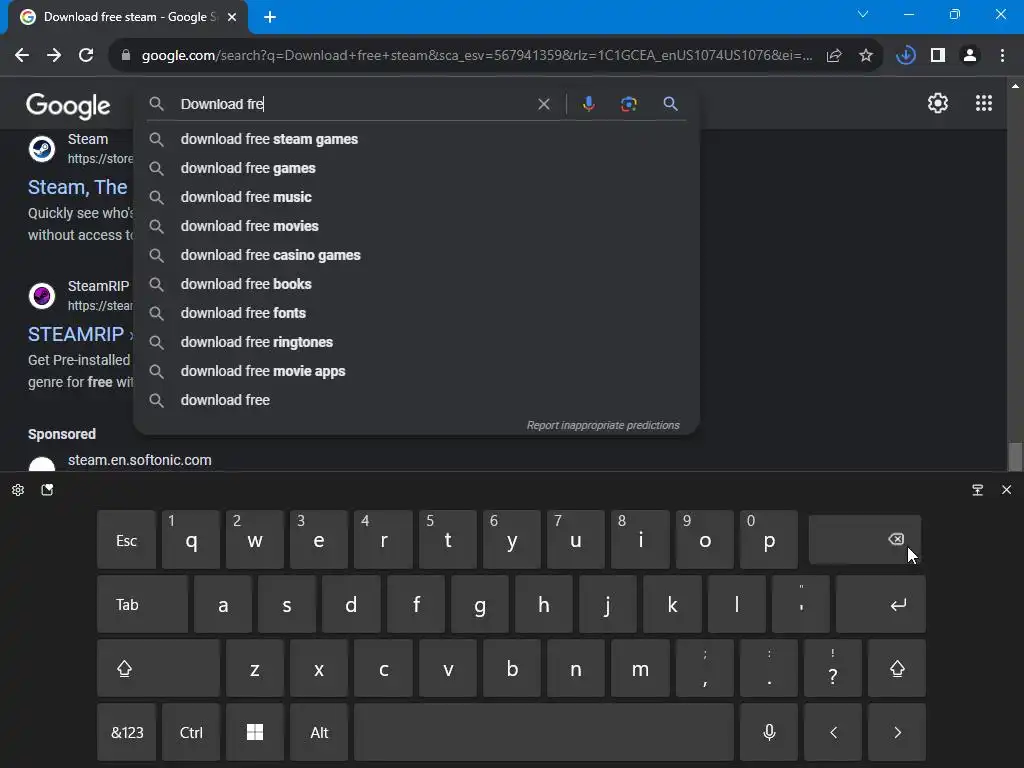Open the Chrome downloads icon
Viewport: 1024px width, 768px height.
905,56
